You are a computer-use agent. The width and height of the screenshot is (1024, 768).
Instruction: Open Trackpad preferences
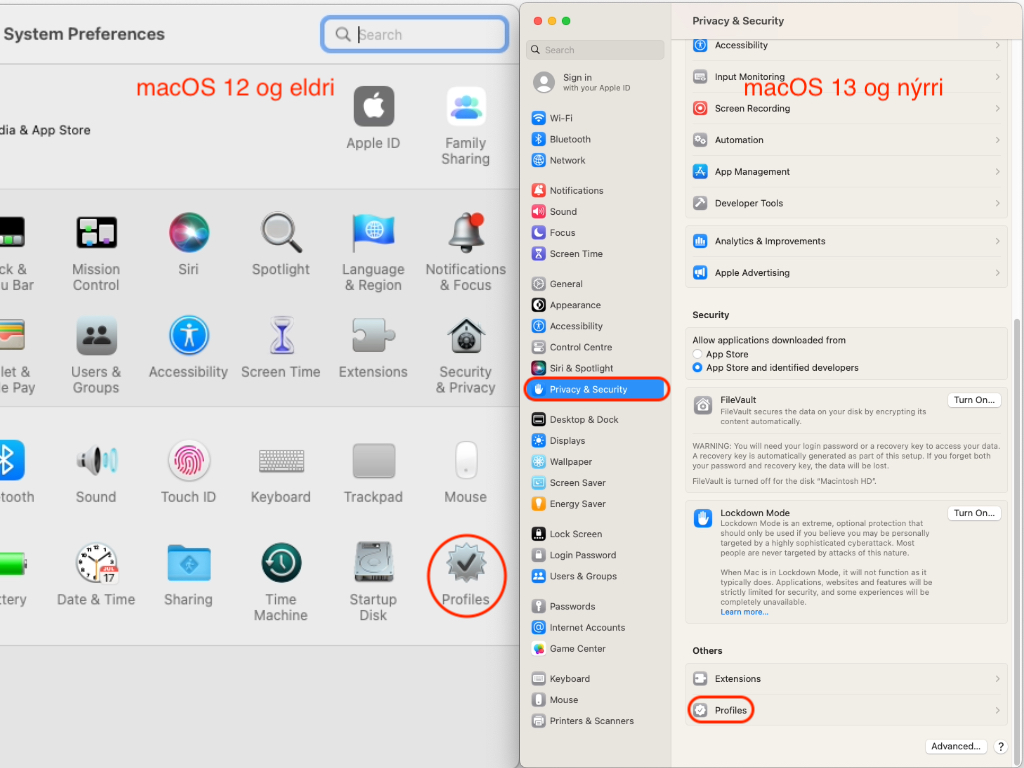click(x=374, y=472)
